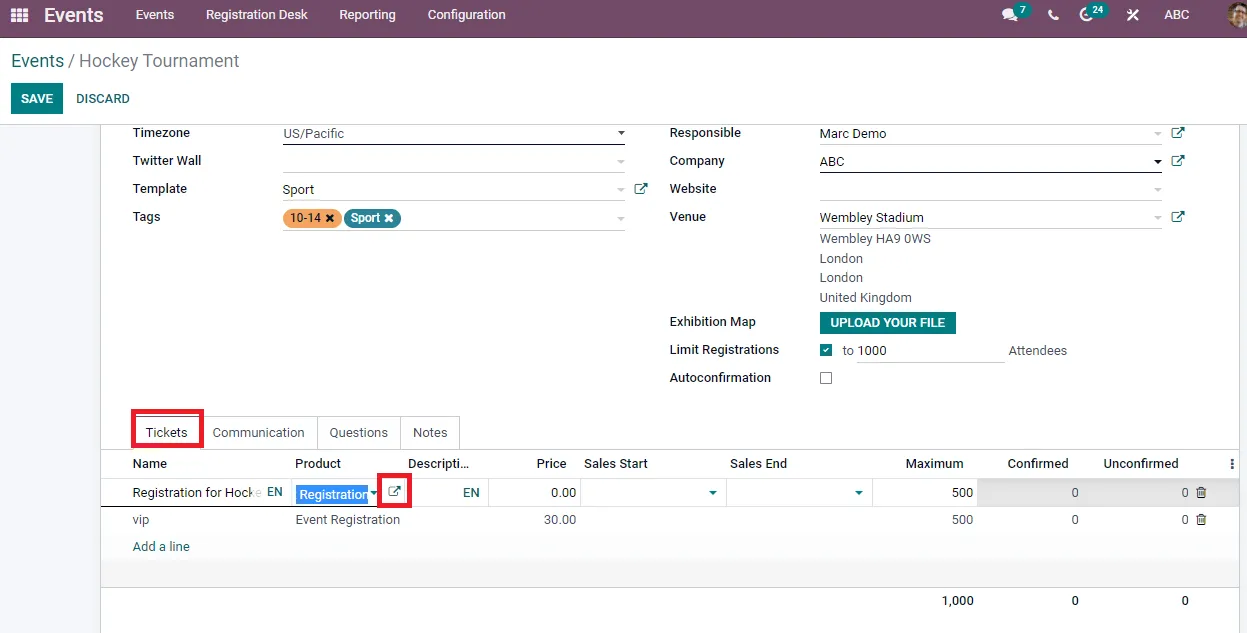The image size is (1247, 633).
Task: Click the phone call icon
Action: 1053,15
